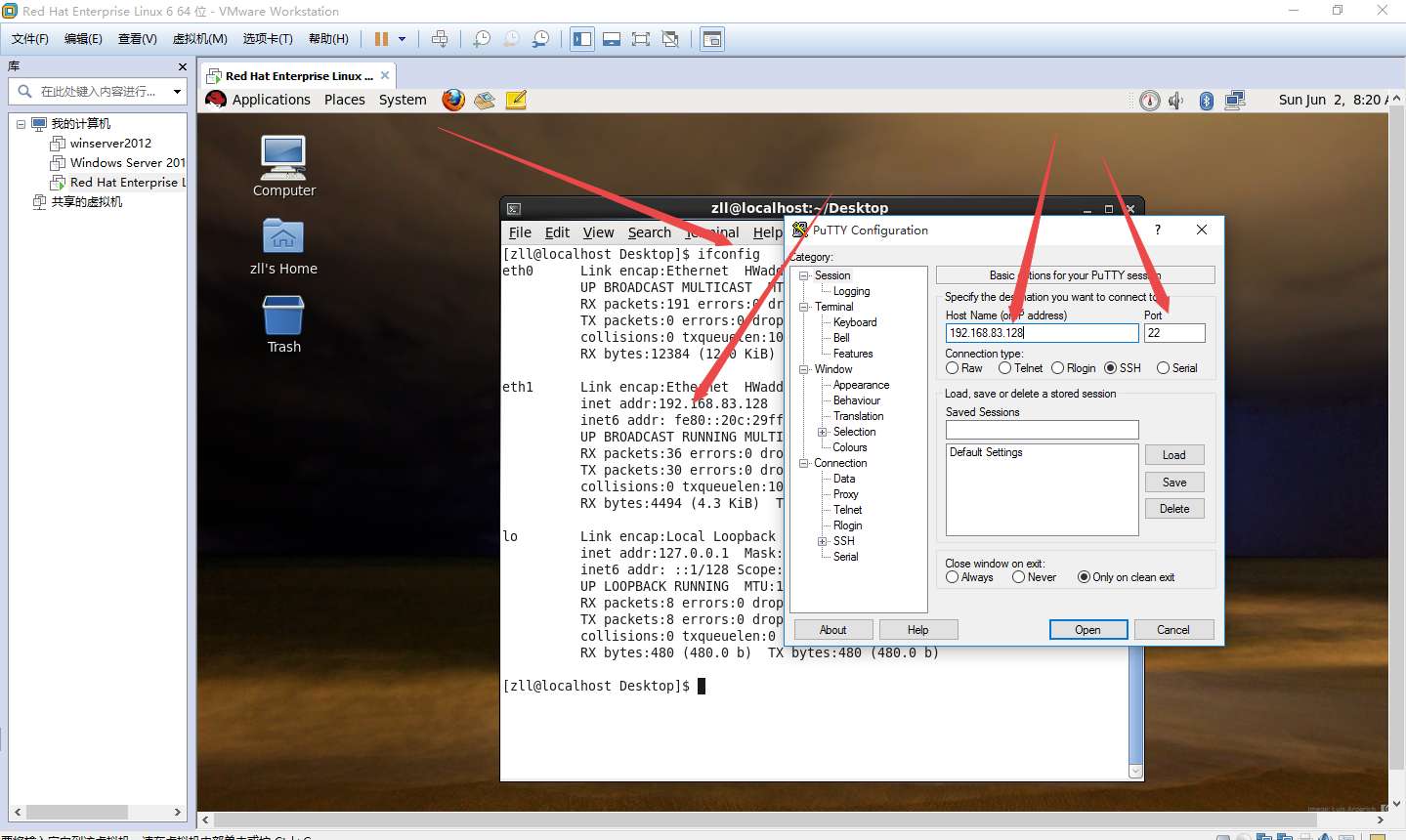Click the Host Name input field

coord(1042,333)
